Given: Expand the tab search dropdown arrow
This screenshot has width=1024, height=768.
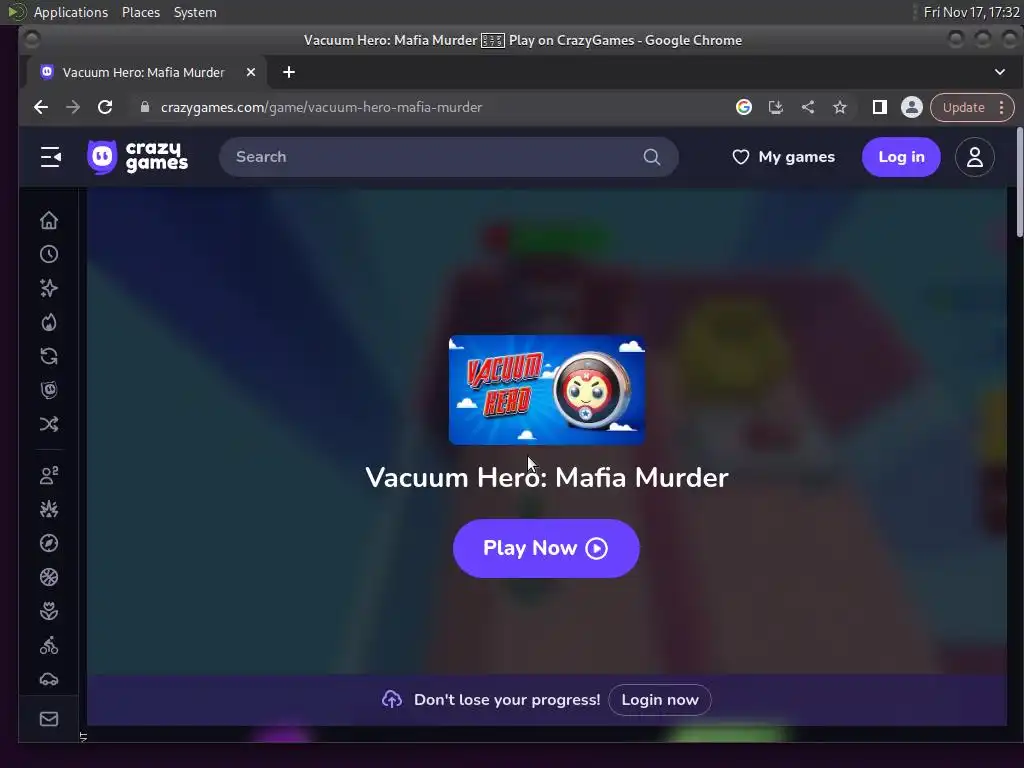Looking at the screenshot, I should (1000, 72).
